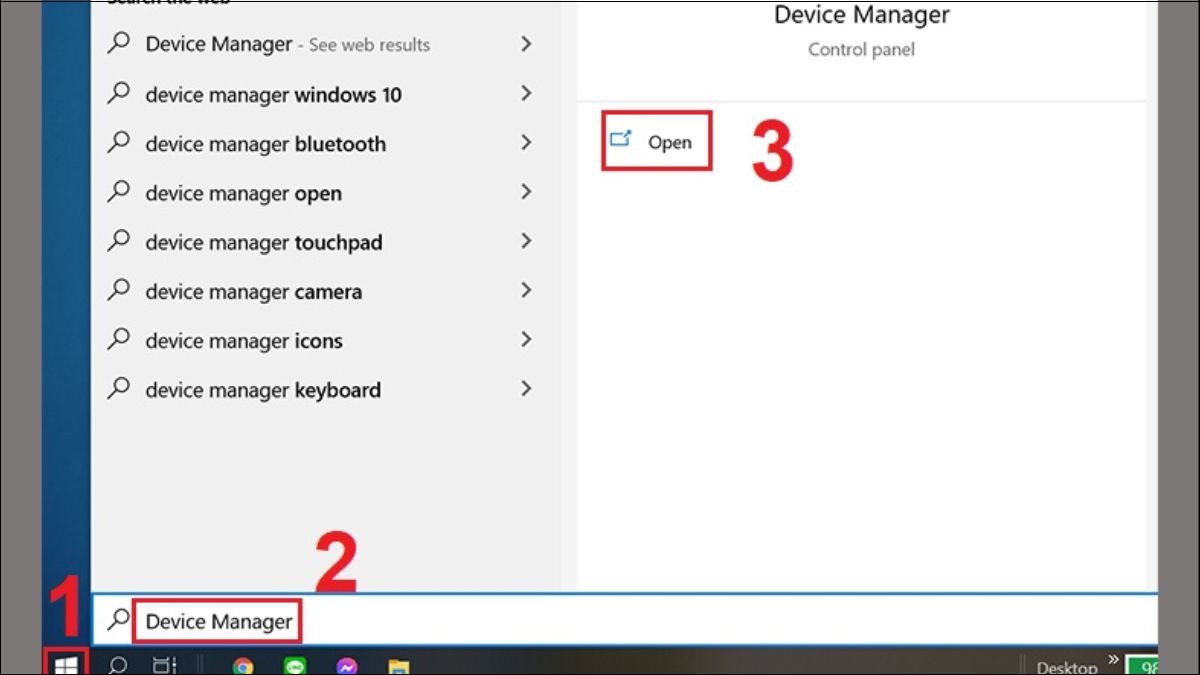
Task: Click "Control panel" subtitle in preview pane
Action: pyautogui.click(x=862, y=49)
